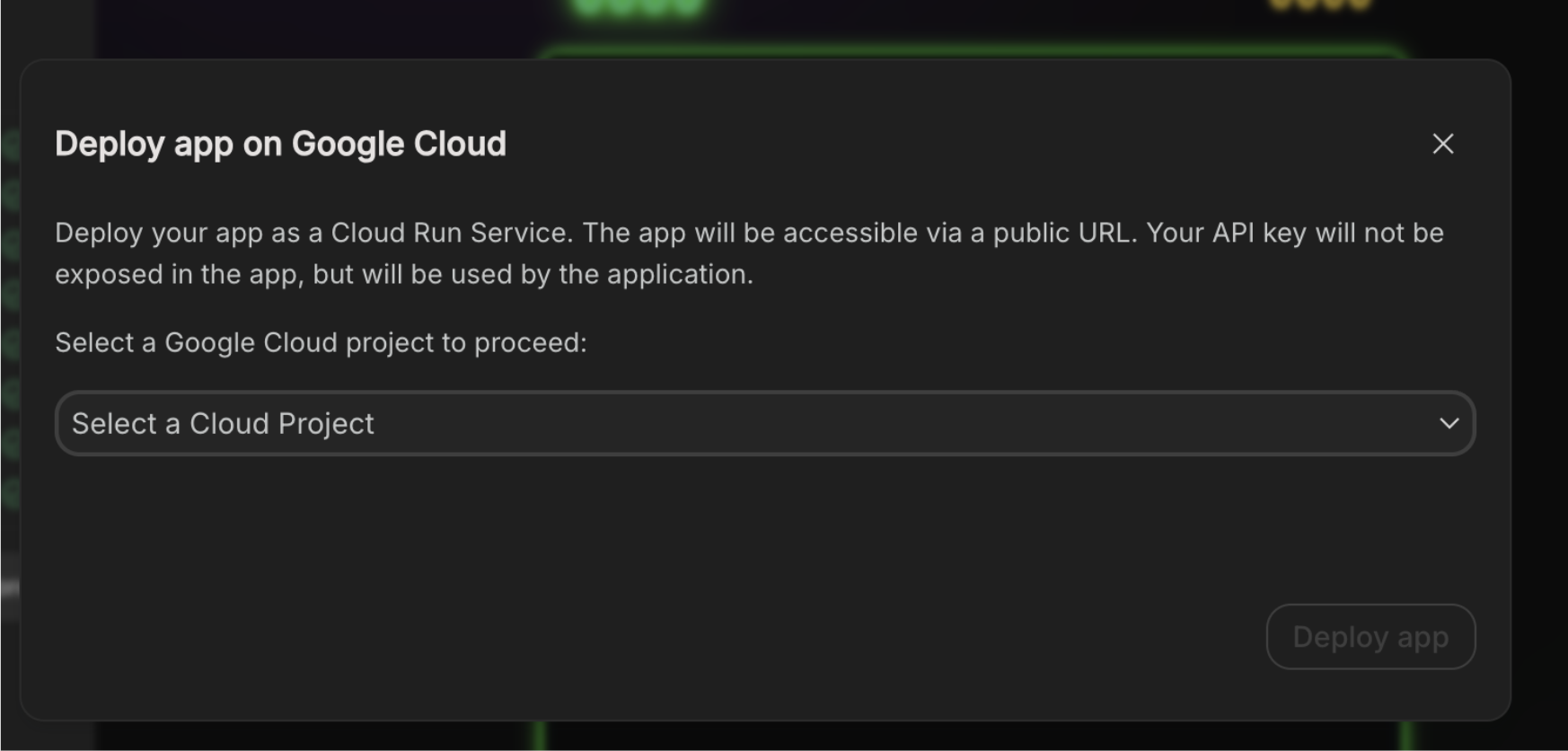The width and height of the screenshot is (1568, 751).
Task: Click the "Select a Google Cloud project to proceed" label
Action: pyautogui.click(x=321, y=342)
